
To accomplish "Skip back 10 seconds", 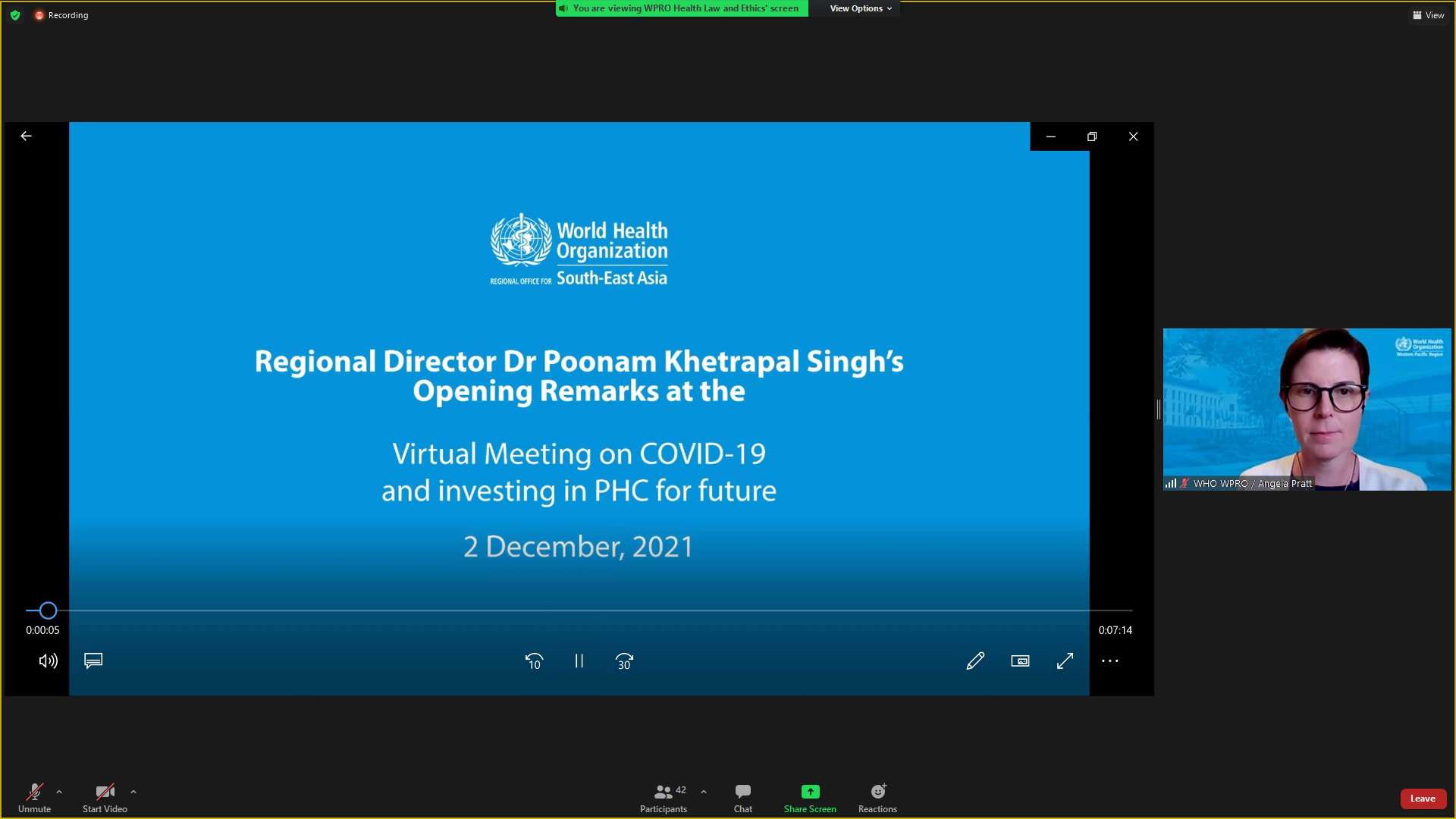I will (534, 661).
